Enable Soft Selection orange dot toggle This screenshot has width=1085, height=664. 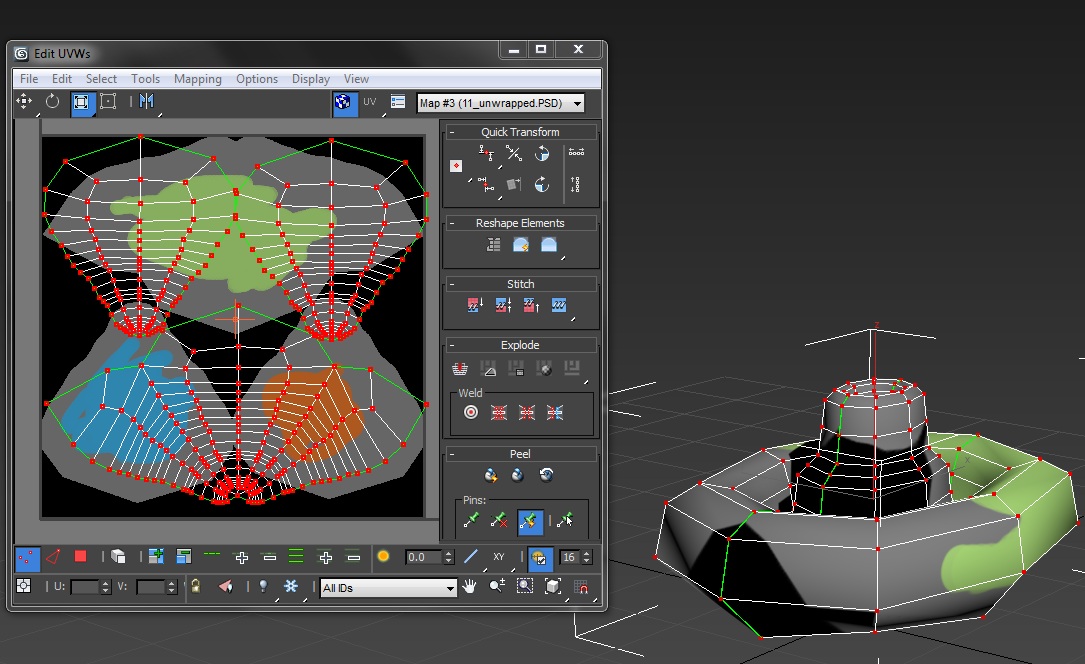tap(383, 557)
